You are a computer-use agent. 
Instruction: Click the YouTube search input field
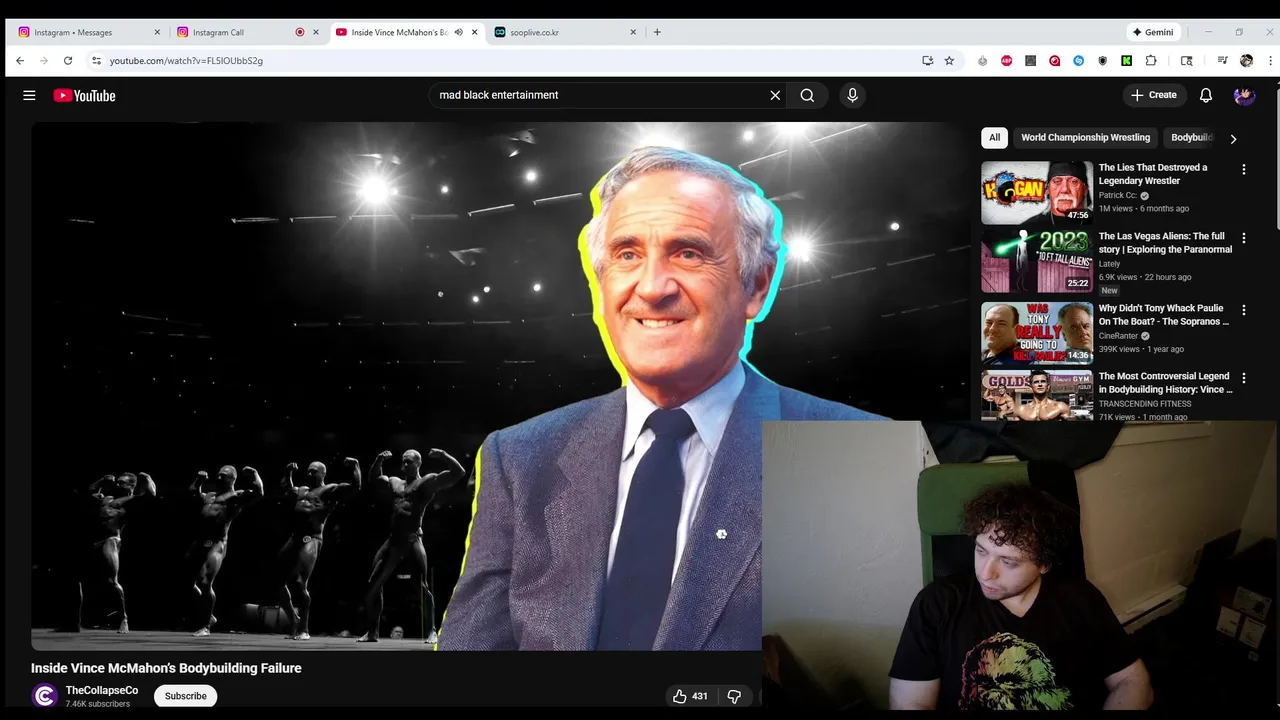click(x=598, y=95)
